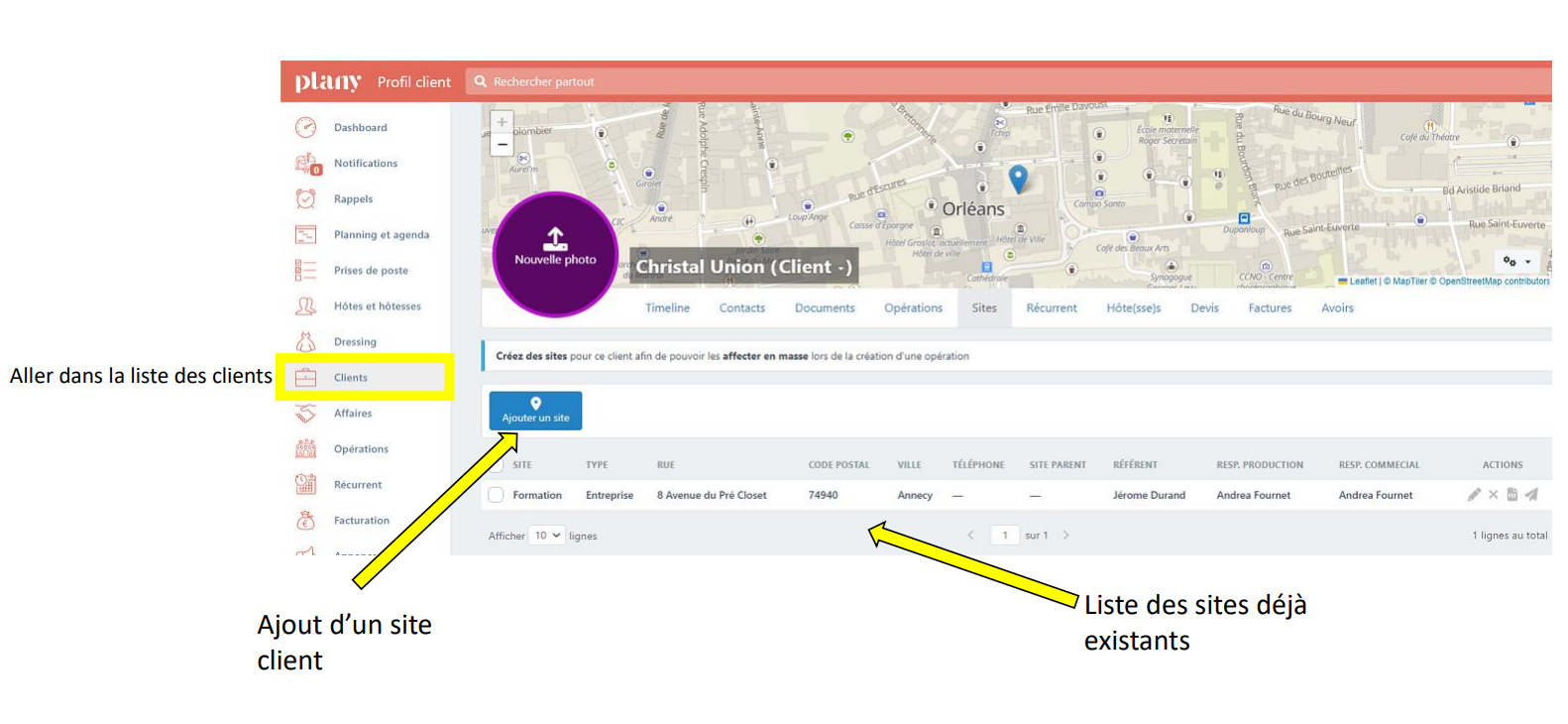Click the Dressing icon in the sidebar
The width and height of the screenshot is (1568, 724).
click(x=306, y=342)
